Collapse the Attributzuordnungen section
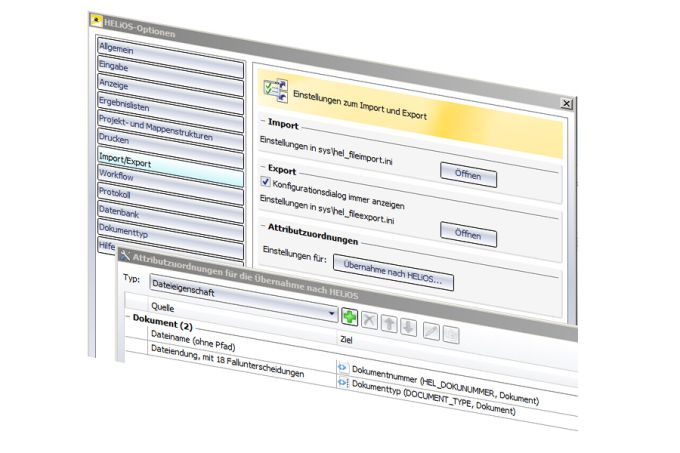This screenshot has width=680, height=453. [263, 225]
